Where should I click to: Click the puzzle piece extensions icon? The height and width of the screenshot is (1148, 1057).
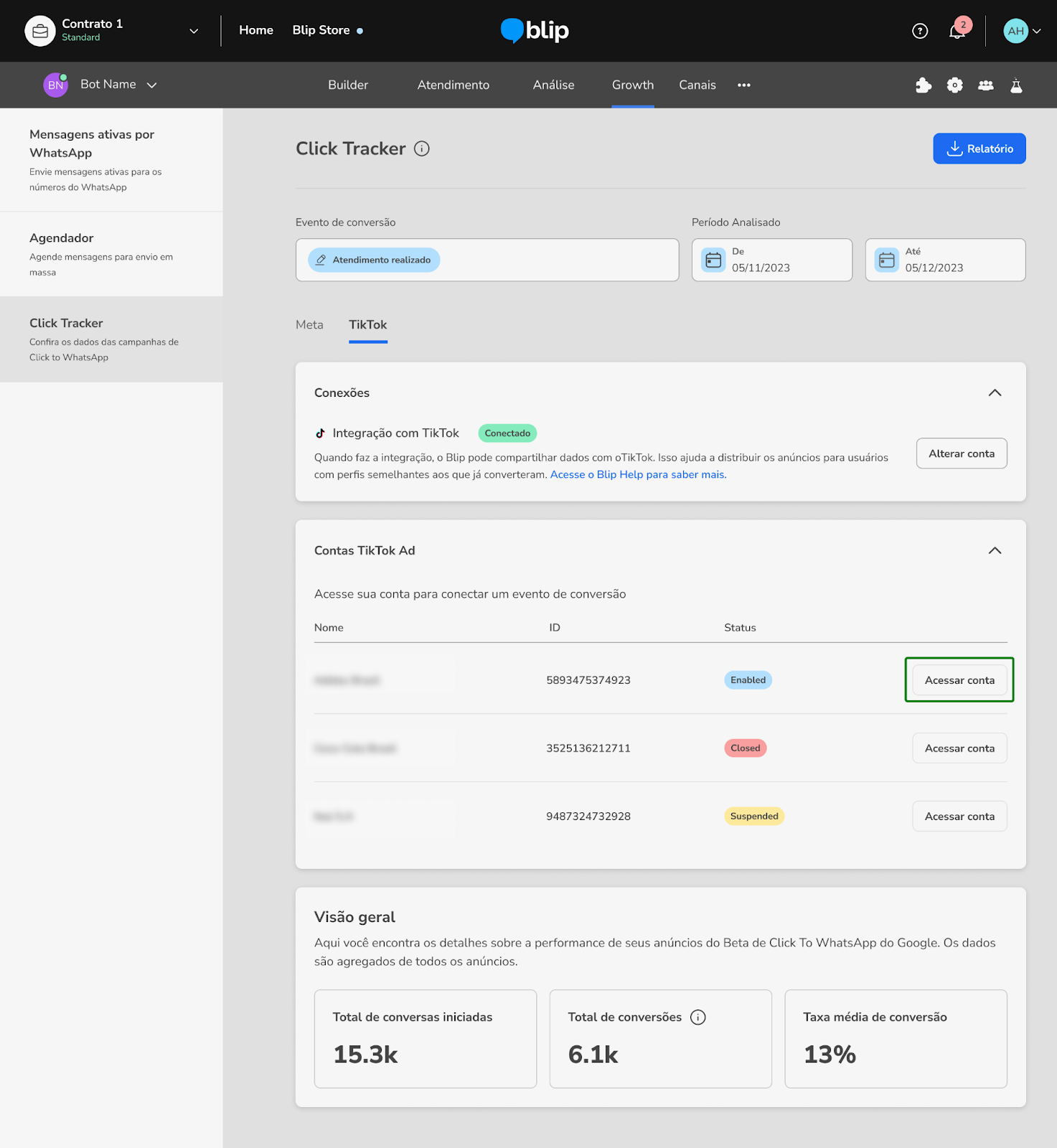[924, 85]
